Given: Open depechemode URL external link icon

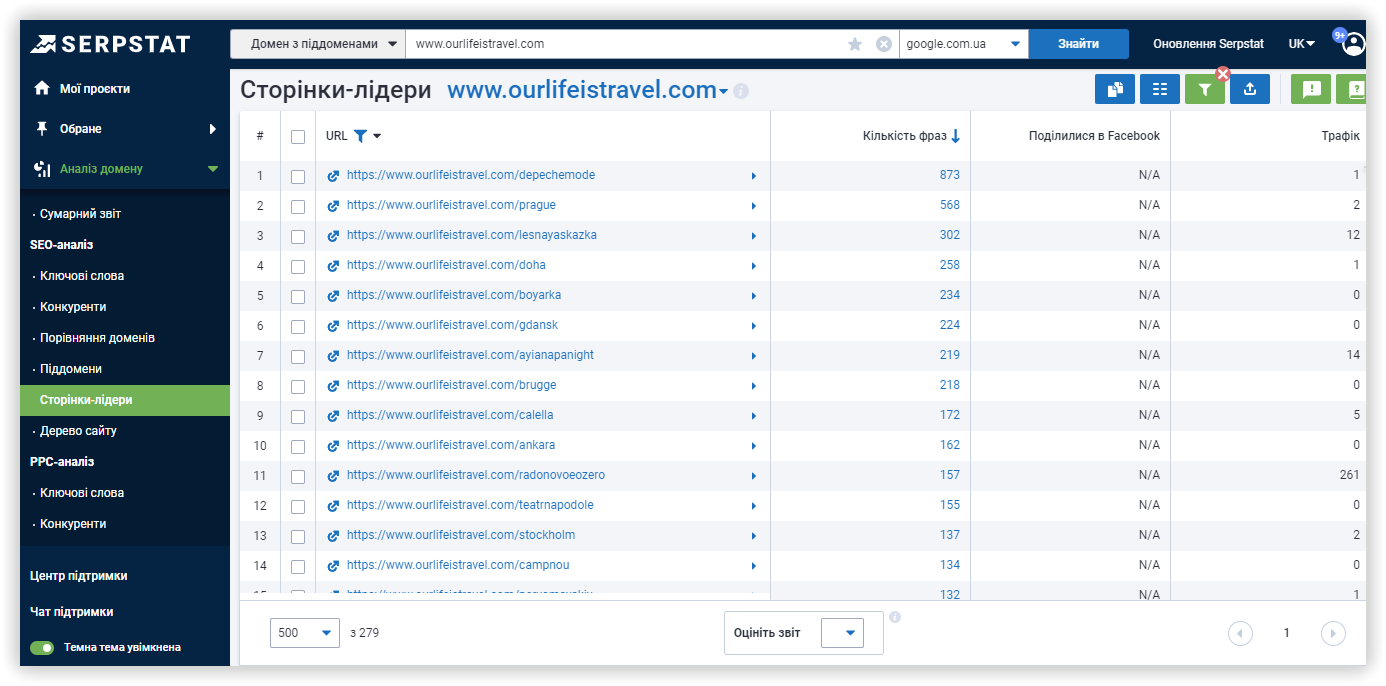Looking at the screenshot, I should coord(334,176).
